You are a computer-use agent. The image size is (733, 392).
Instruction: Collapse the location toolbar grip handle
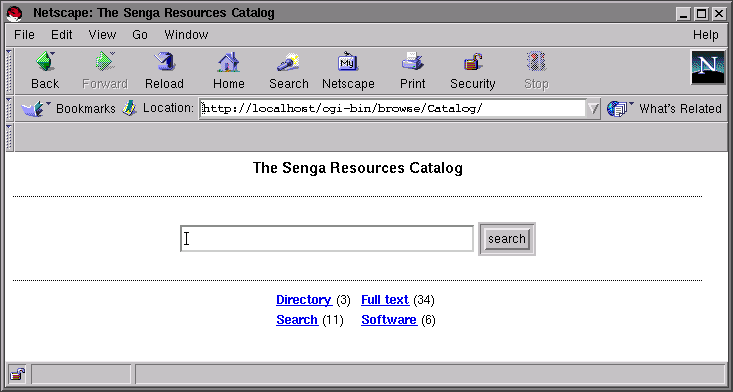point(9,109)
